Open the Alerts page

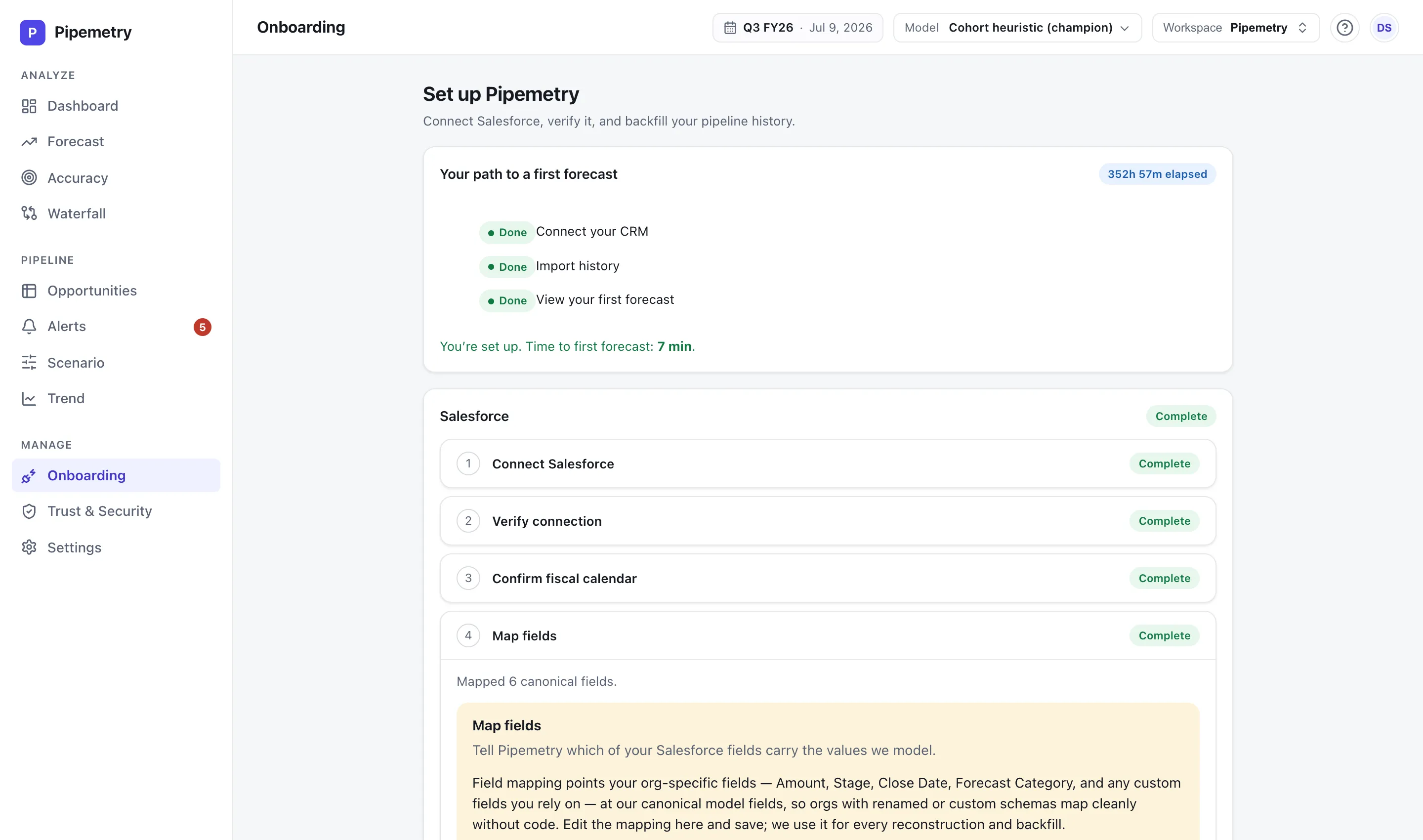point(116,327)
